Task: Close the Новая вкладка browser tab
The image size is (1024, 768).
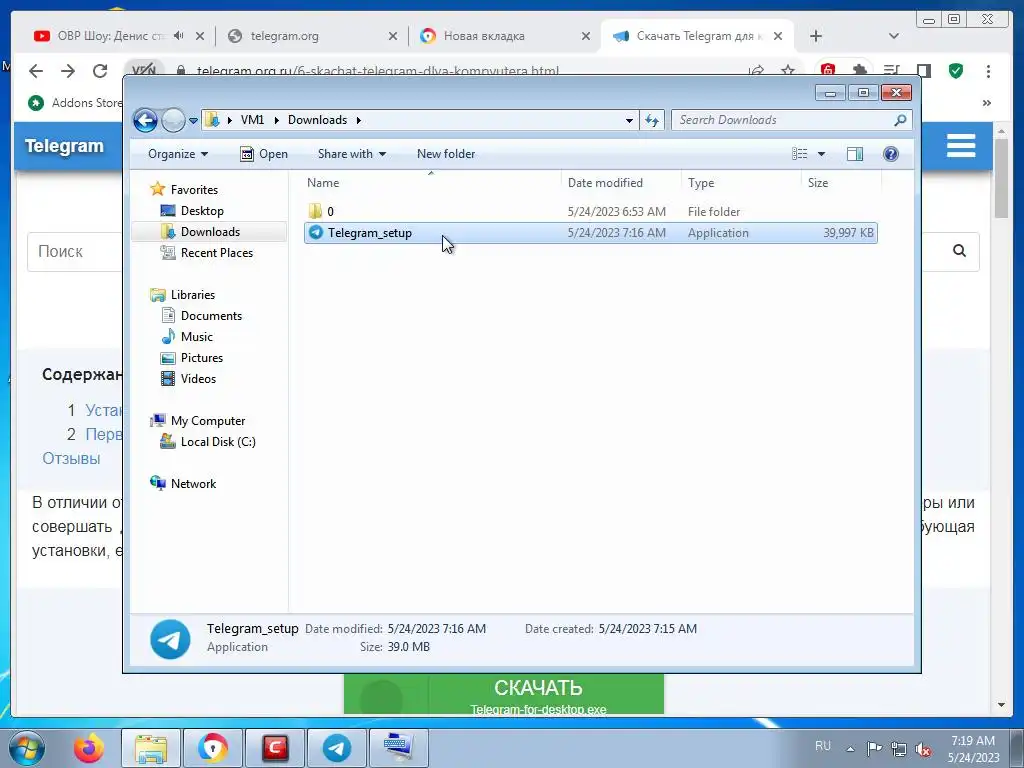Action: (x=586, y=37)
